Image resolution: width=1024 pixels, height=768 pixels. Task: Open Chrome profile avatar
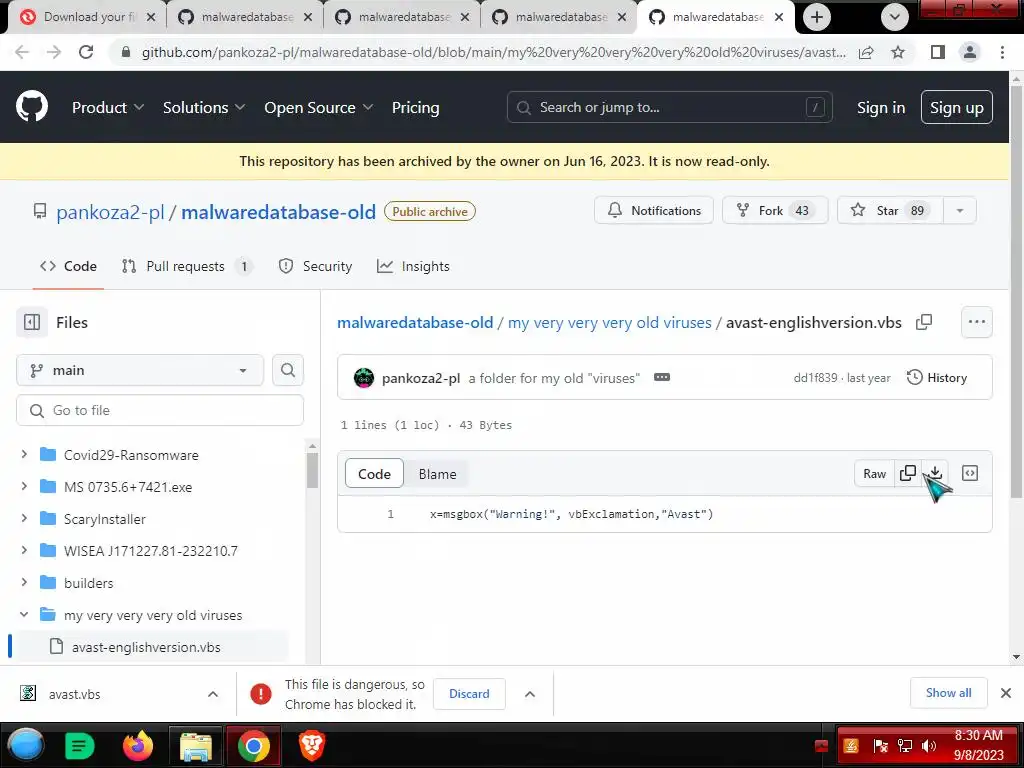pyautogui.click(x=970, y=52)
